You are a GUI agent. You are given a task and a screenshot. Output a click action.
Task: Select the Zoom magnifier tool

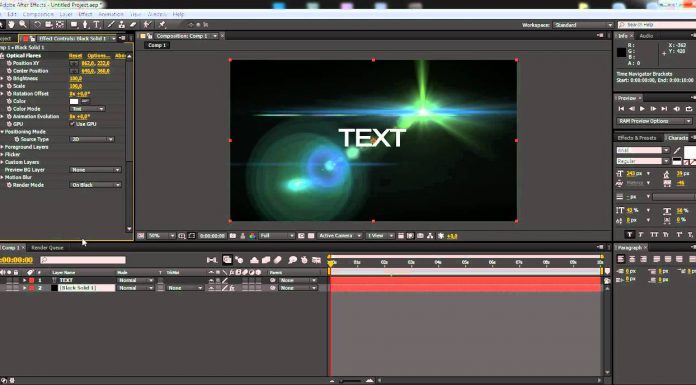pos(23,24)
